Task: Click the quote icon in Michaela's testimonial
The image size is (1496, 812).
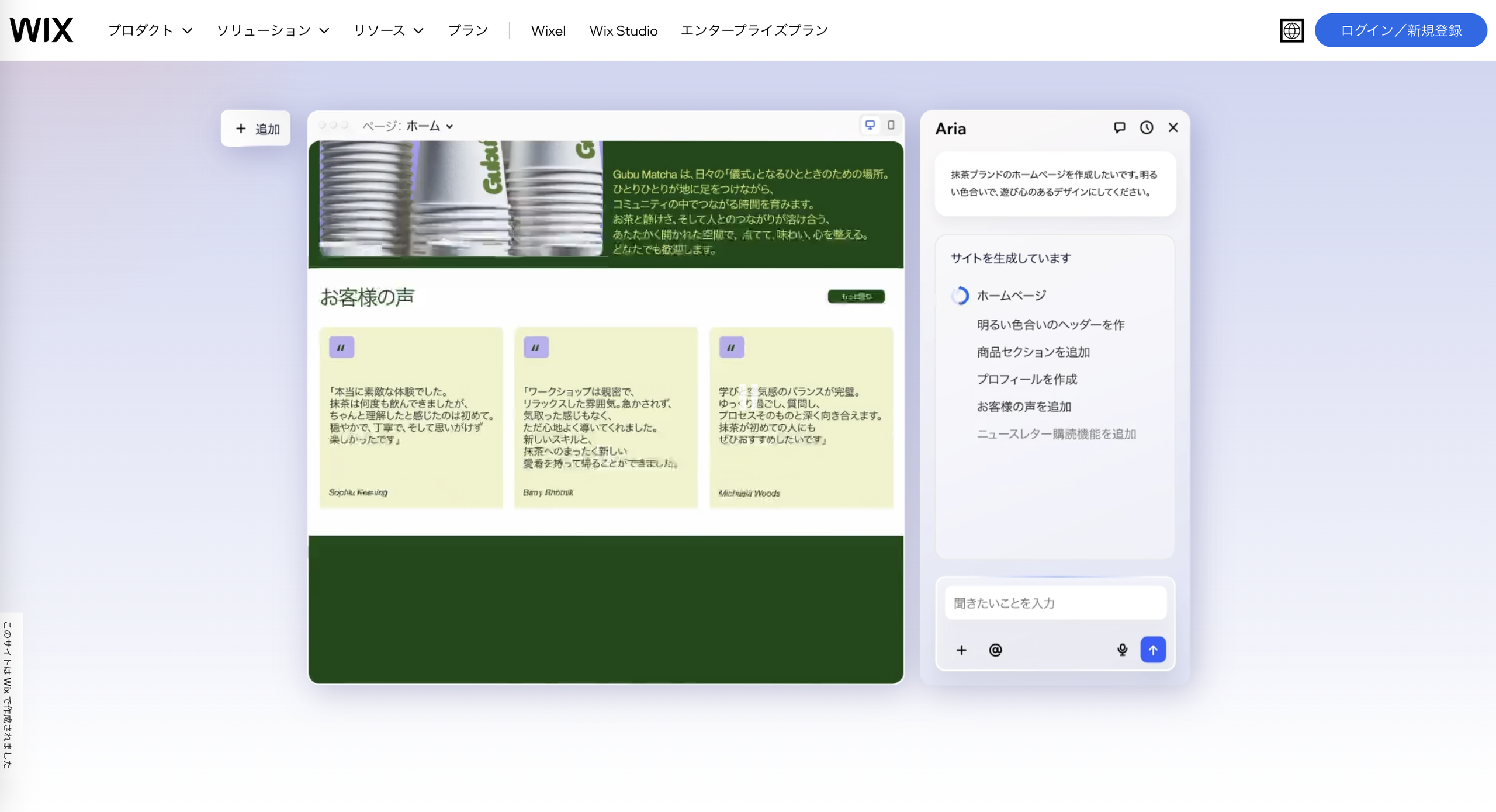Action: tap(731, 347)
